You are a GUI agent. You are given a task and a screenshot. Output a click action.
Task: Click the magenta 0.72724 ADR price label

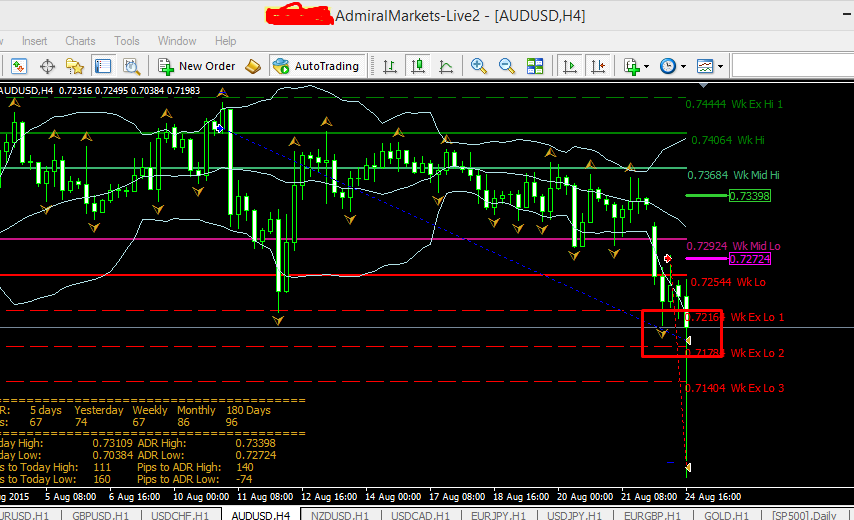(x=750, y=259)
